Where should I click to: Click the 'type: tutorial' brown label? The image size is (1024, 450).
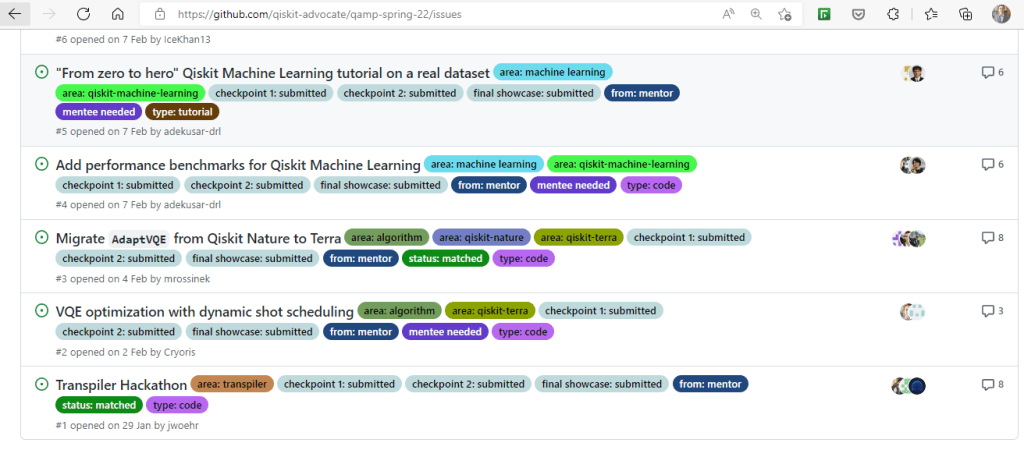(182, 112)
